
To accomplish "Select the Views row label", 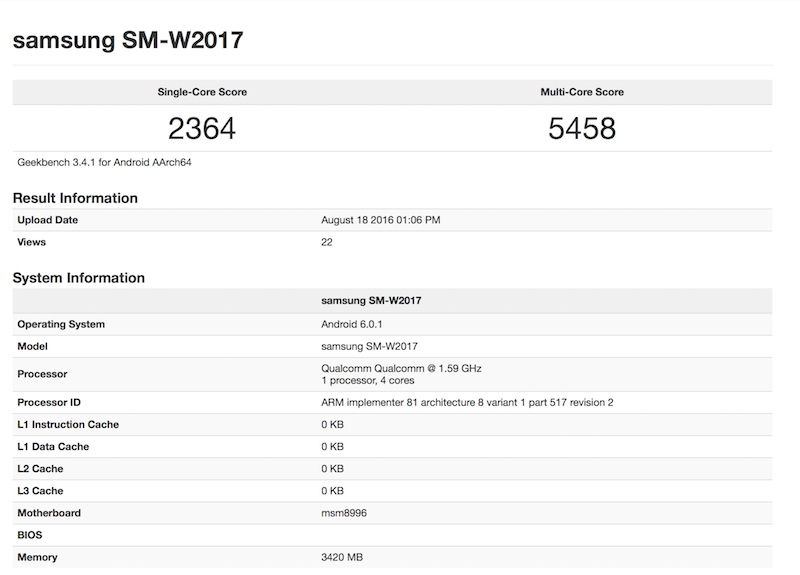I will [x=31, y=242].
